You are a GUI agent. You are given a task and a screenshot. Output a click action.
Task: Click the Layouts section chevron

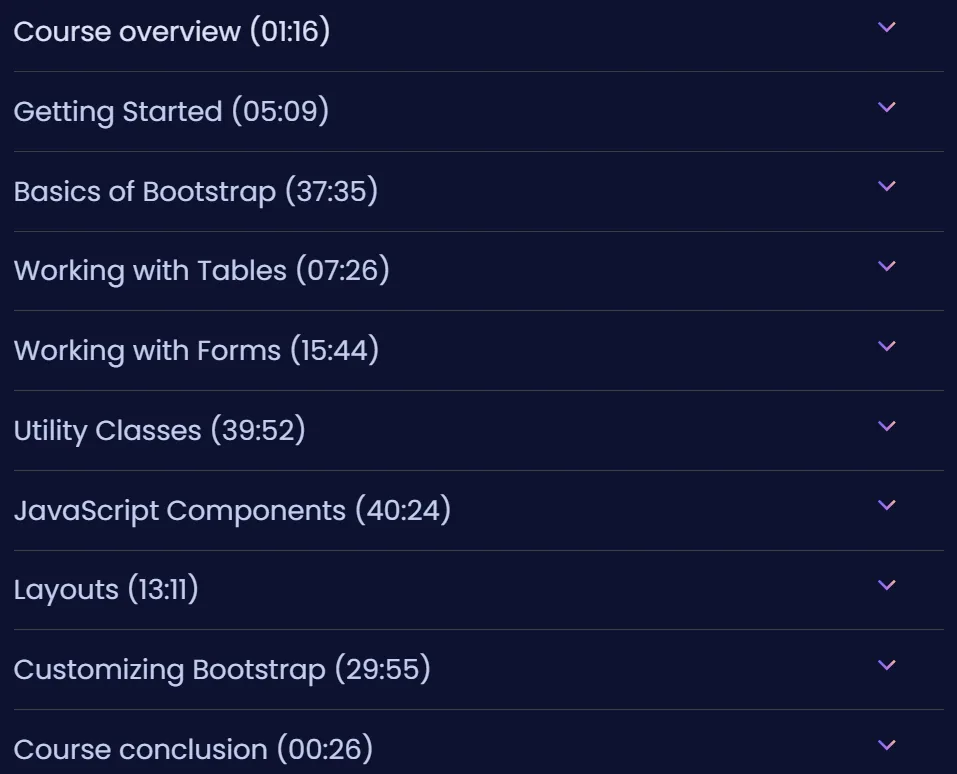886,585
